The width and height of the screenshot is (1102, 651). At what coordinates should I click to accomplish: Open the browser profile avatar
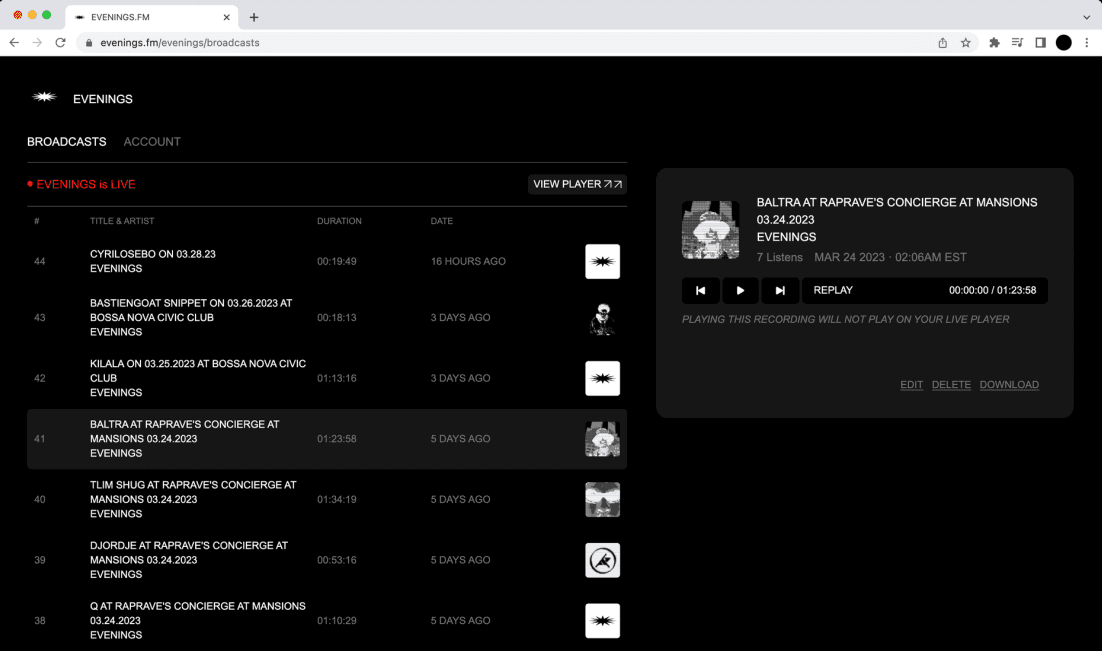[1064, 43]
